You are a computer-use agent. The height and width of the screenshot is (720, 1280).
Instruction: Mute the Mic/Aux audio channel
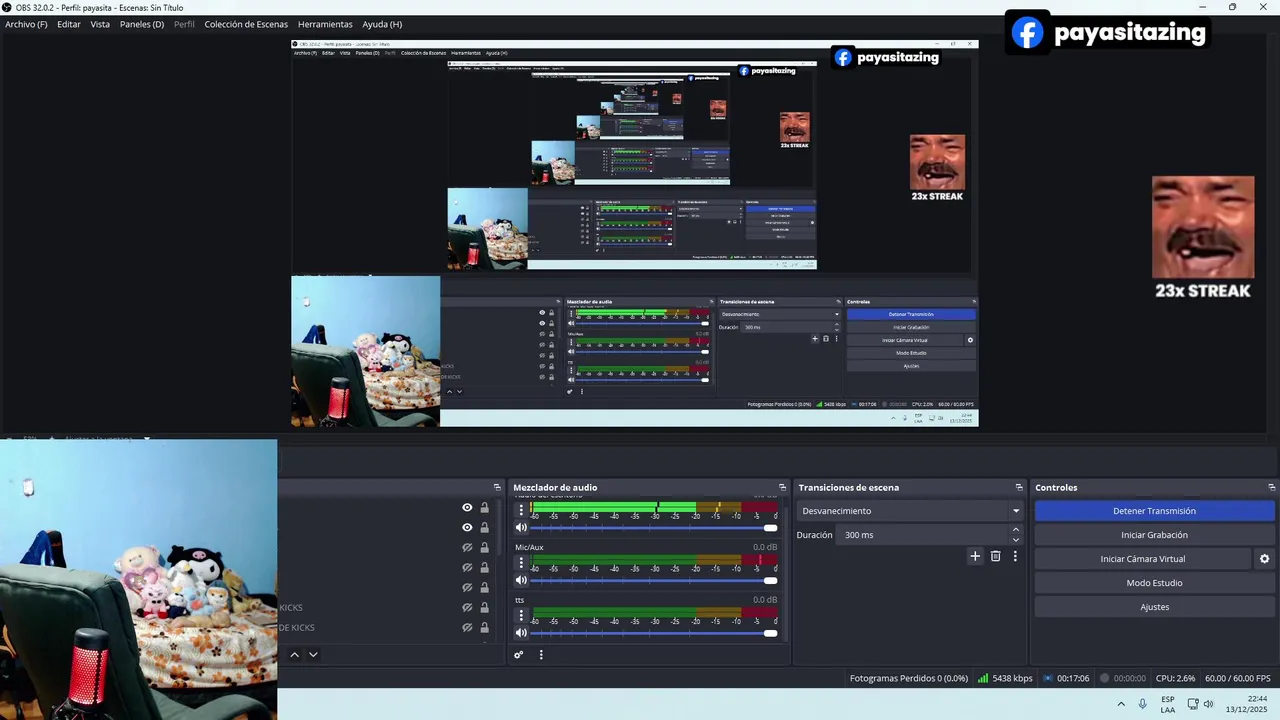pos(521,580)
